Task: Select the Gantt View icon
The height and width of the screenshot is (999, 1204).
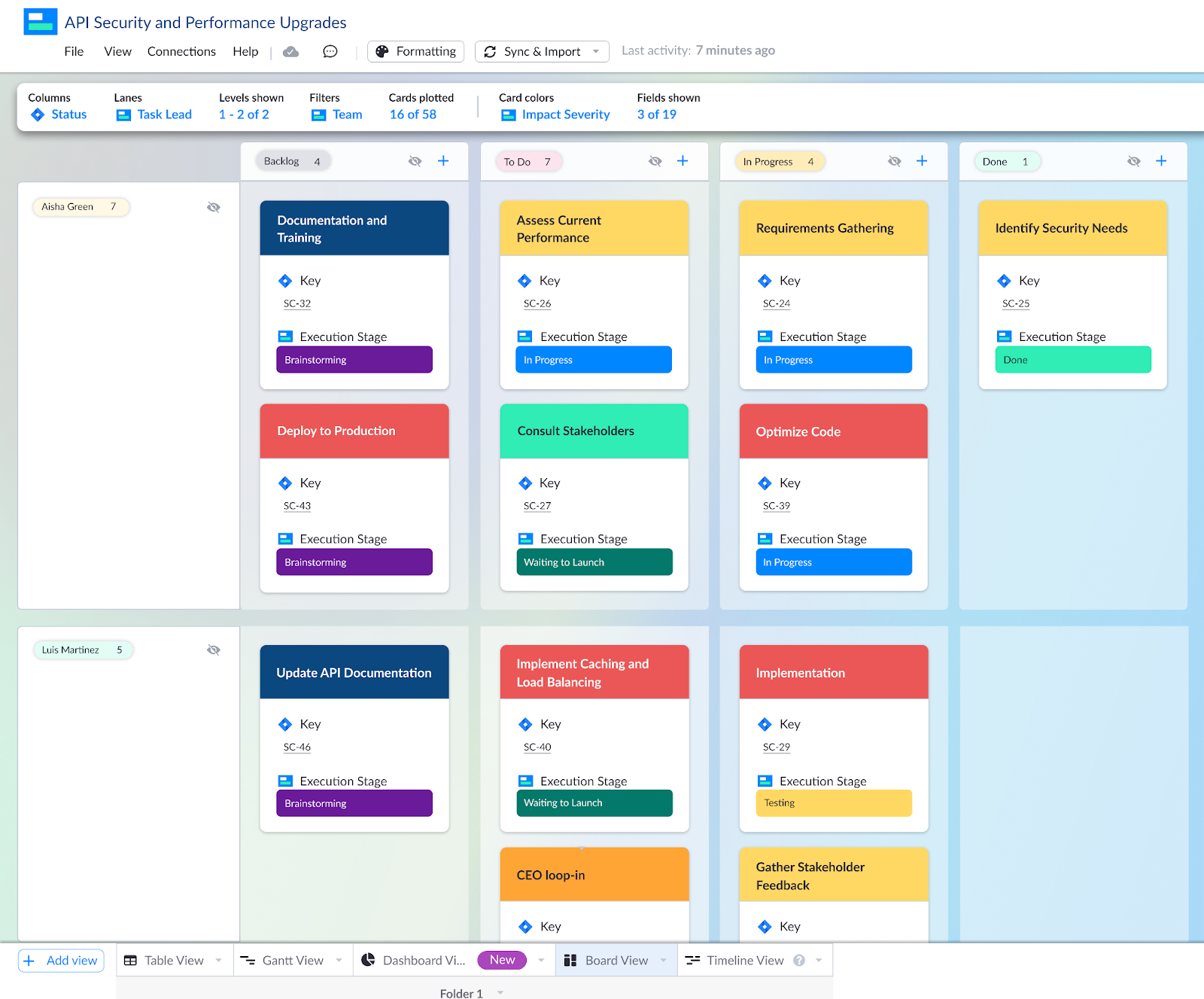Action: click(x=248, y=960)
